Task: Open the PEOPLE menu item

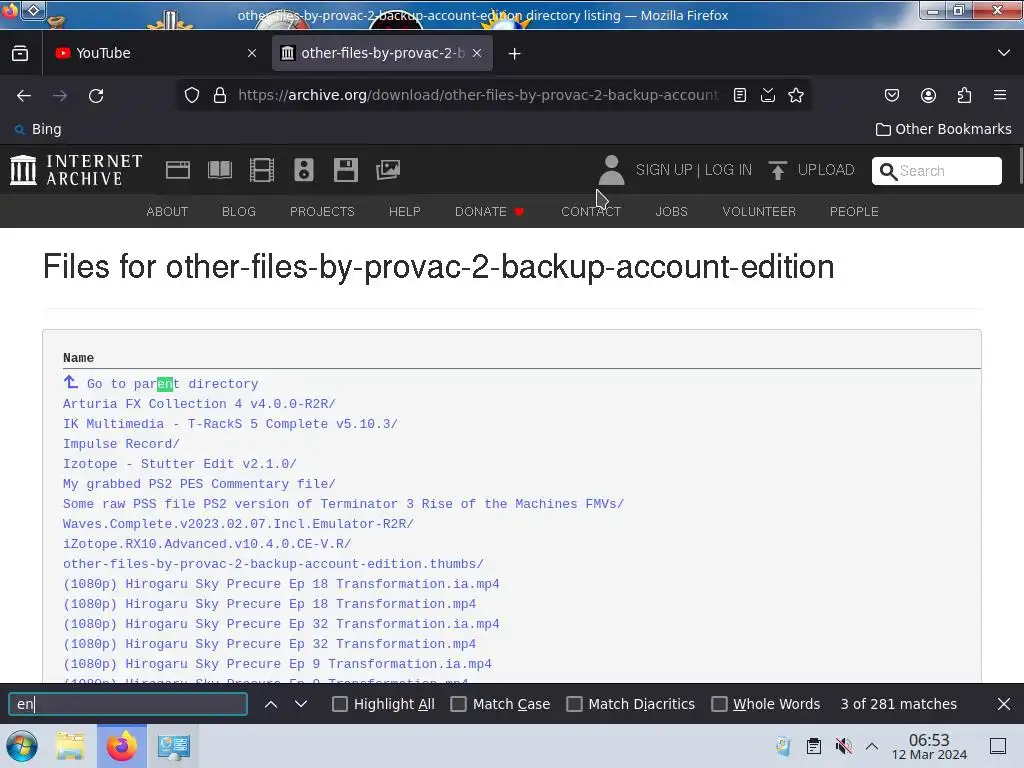Action: (854, 212)
